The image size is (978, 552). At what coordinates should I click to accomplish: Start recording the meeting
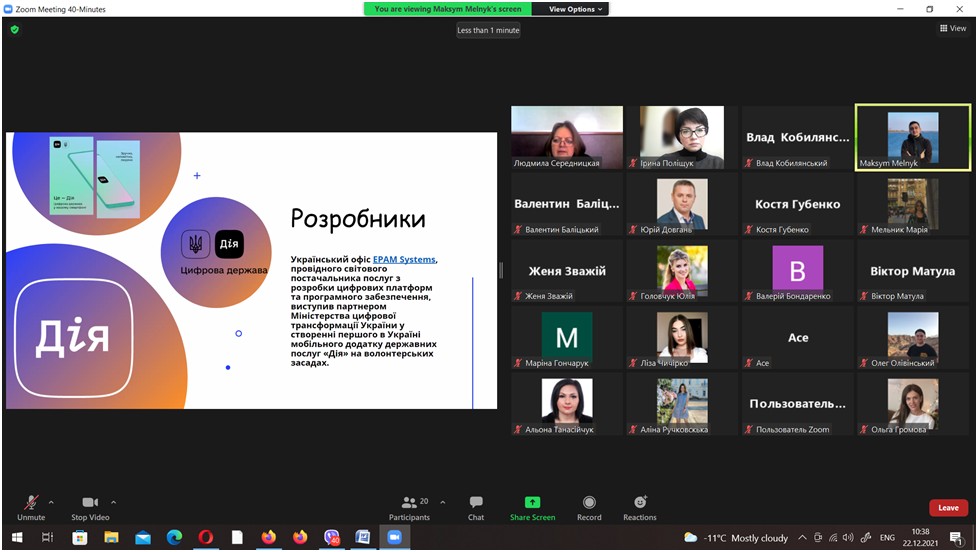pos(589,507)
